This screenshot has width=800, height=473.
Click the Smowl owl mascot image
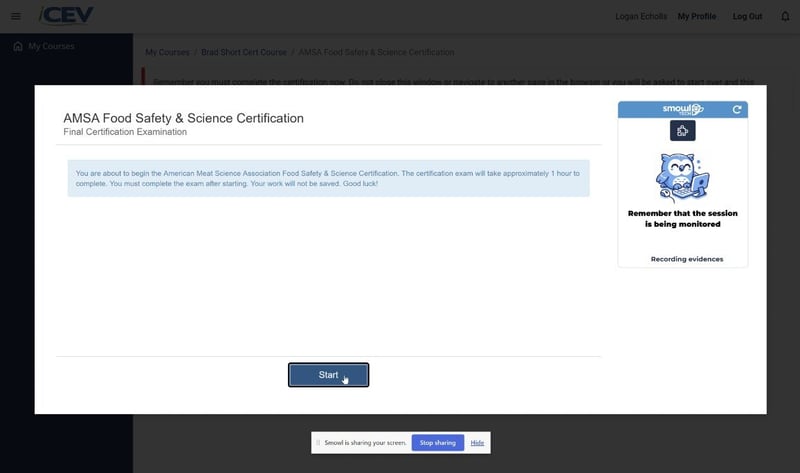(682, 178)
